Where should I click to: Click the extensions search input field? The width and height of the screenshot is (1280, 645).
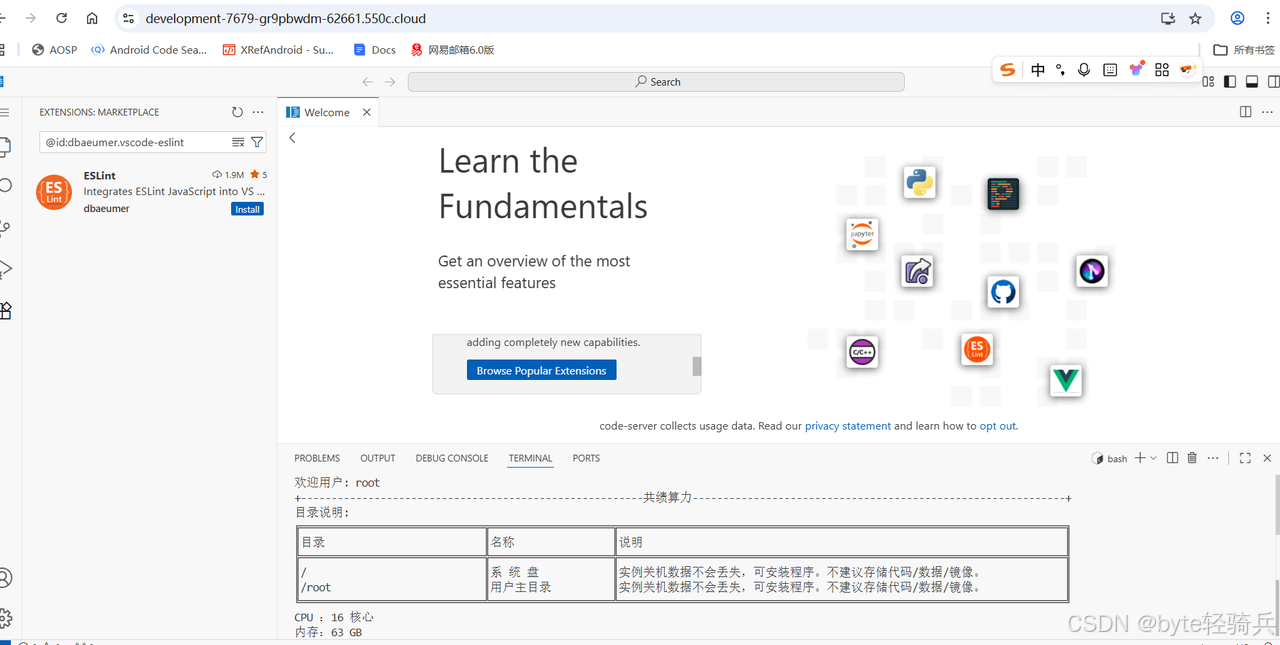[135, 142]
